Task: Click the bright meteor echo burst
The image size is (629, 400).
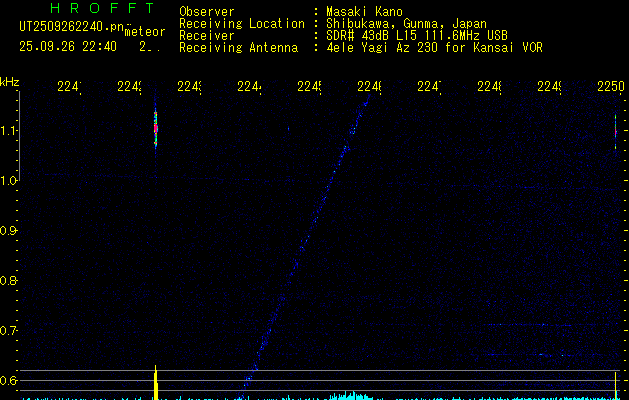Action: [156, 129]
